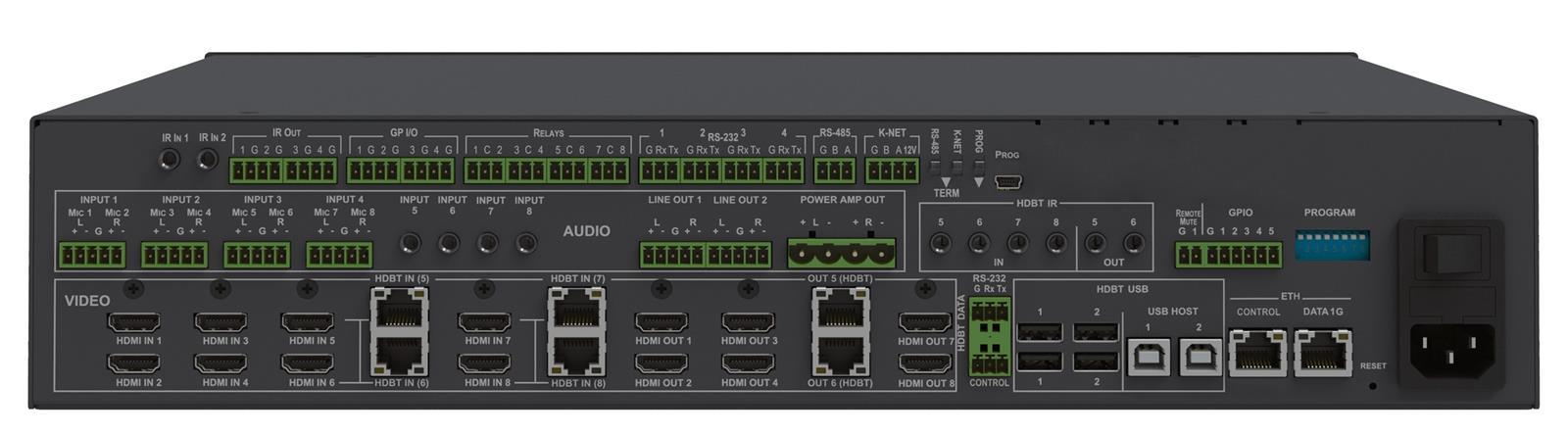Flip the K-NET termination switch

956,168
